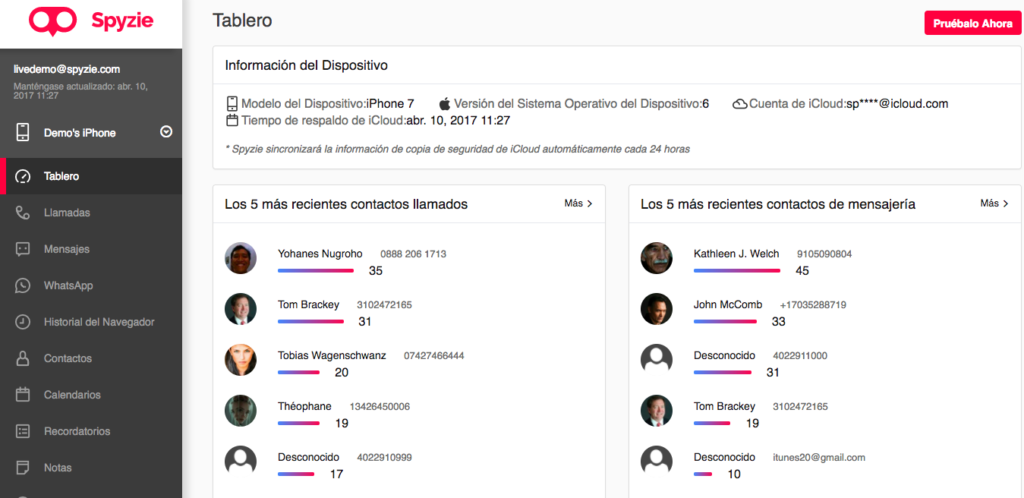
Task: Open the Llamadas menu item
Action: (91, 213)
